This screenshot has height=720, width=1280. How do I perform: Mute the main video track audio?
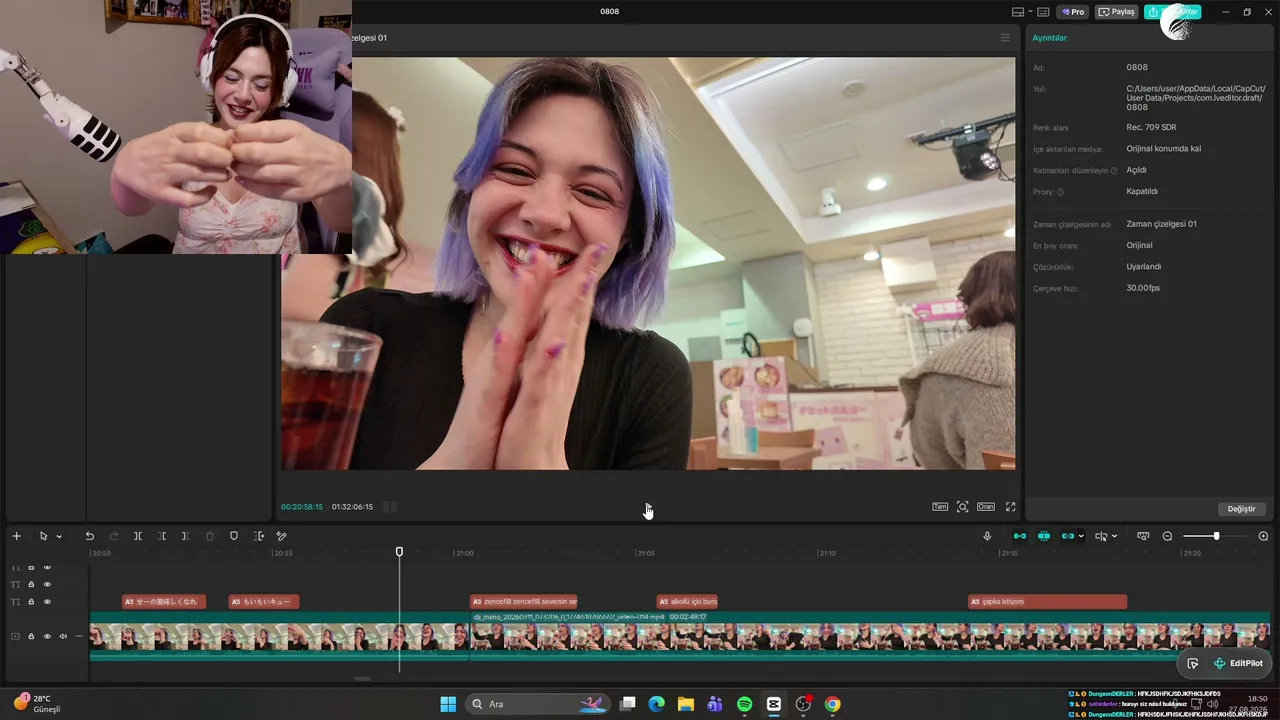(x=63, y=636)
